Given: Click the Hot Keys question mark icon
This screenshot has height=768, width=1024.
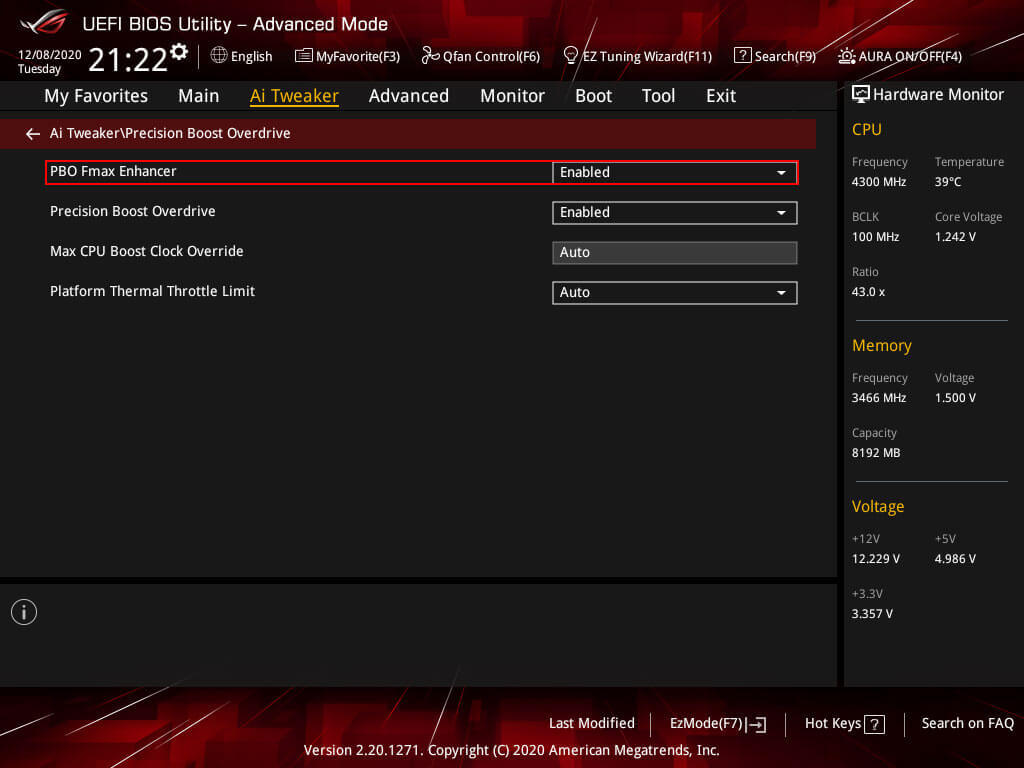Looking at the screenshot, I should coord(874,724).
